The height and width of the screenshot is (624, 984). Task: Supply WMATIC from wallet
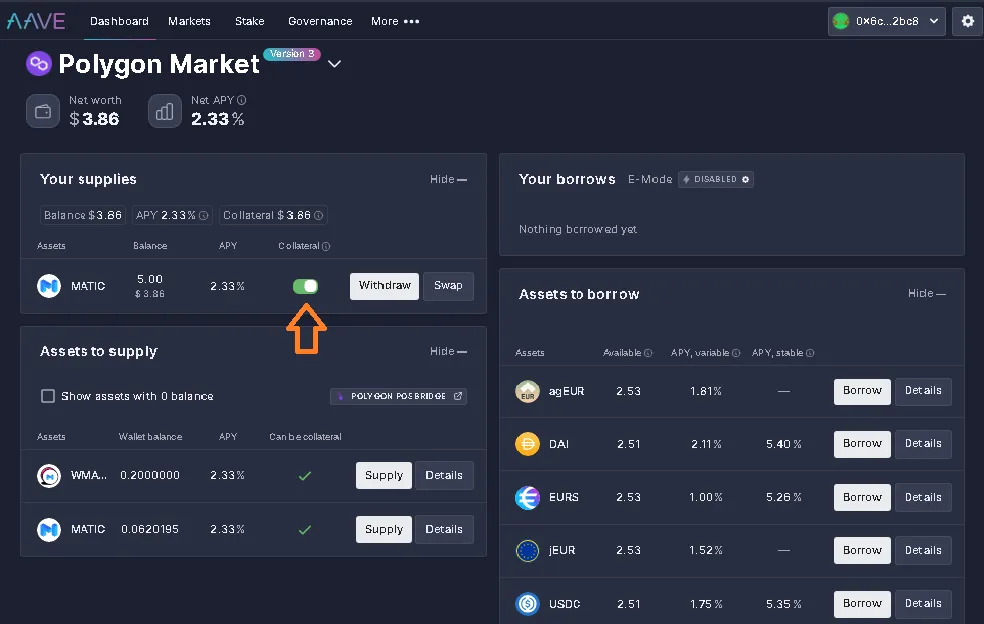pyautogui.click(x=383, y=476)
